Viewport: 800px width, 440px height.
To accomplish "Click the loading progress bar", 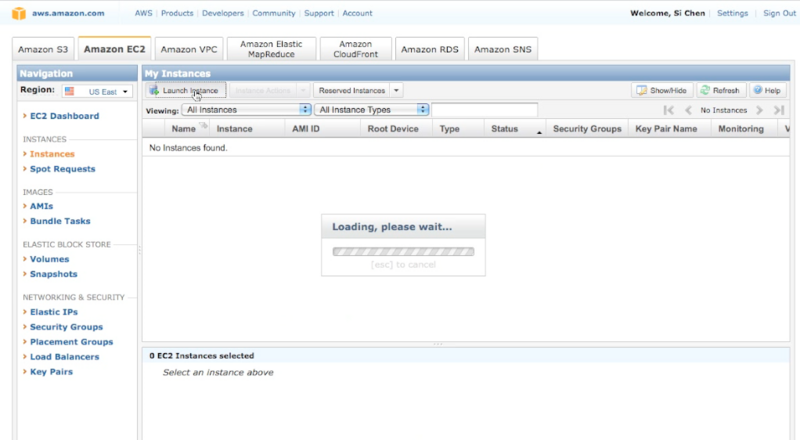I will (x=403, y=252).
